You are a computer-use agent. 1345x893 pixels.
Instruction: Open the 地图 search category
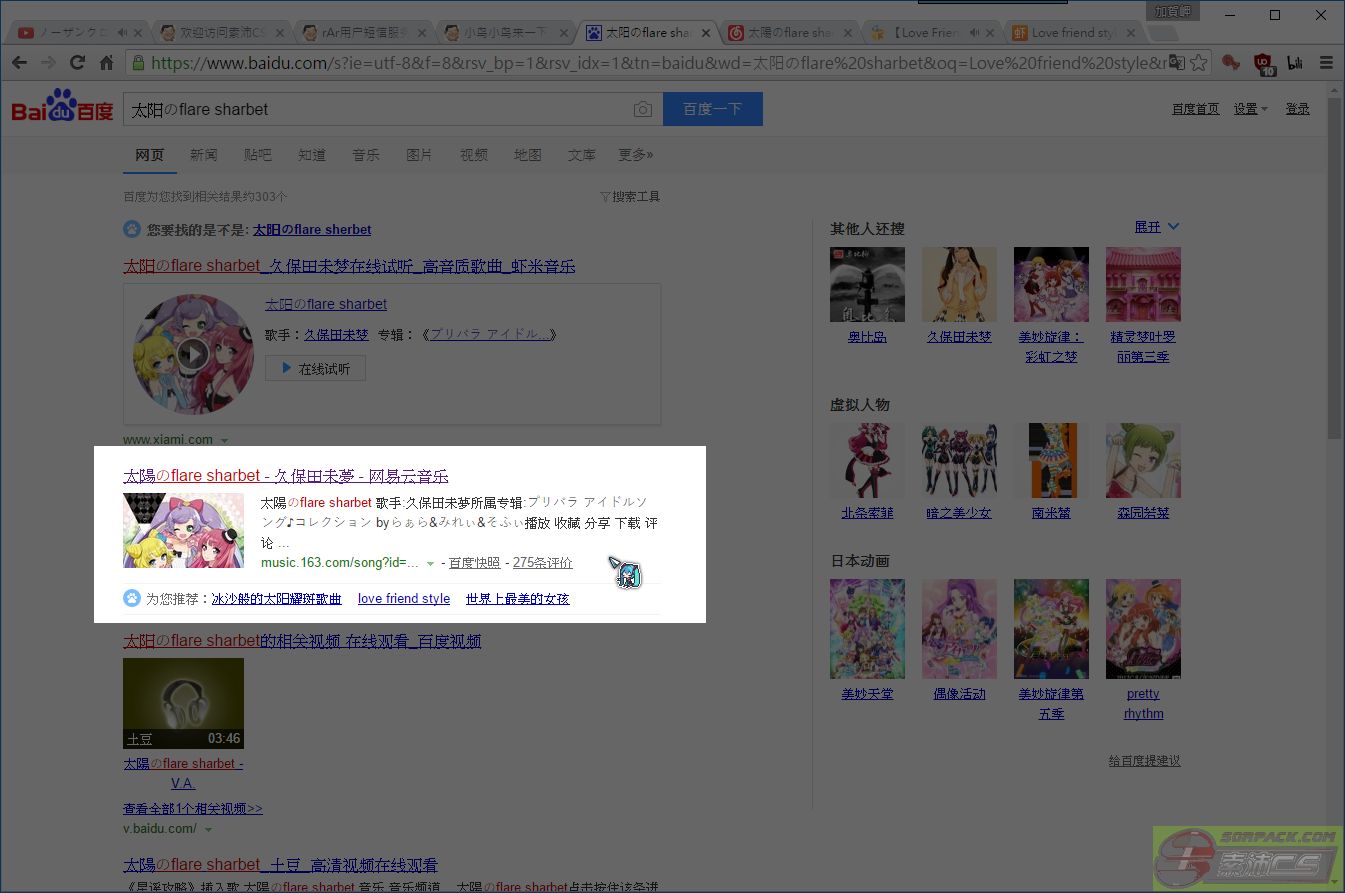pyautogui.click(x=527, y=155)
